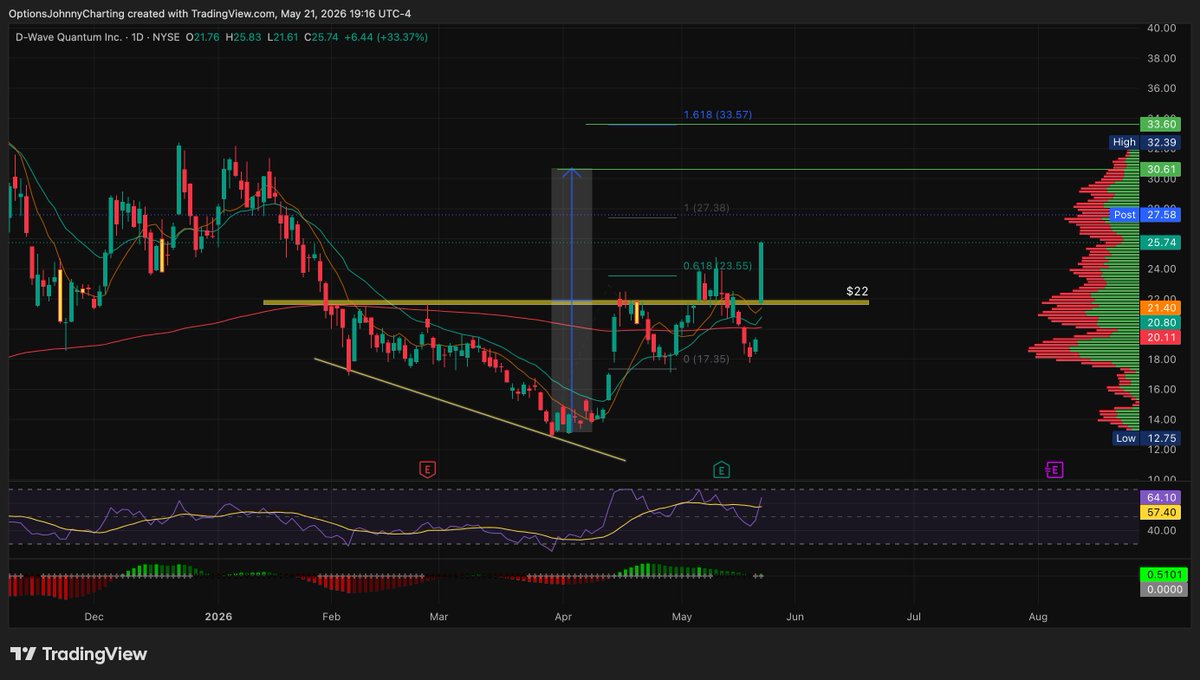Click the Jun label on the time axis
The height and width of the screenshot is (680, 1200).
point(794,618)
